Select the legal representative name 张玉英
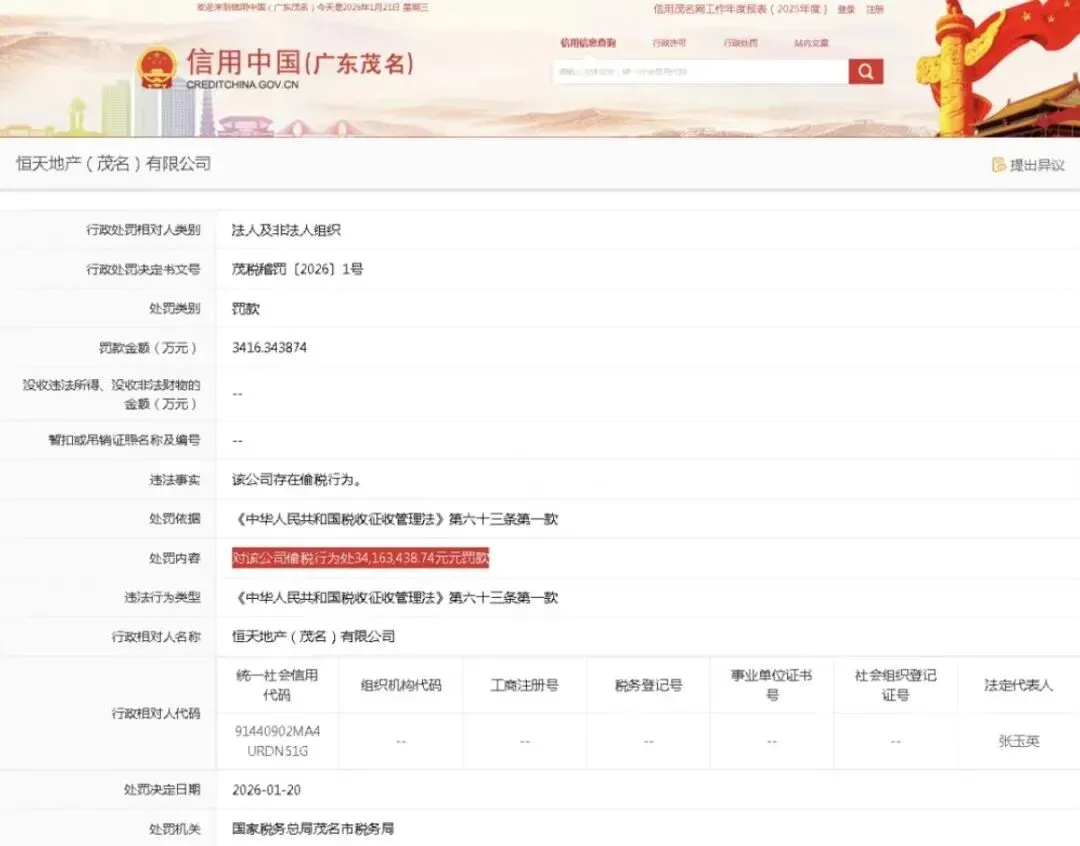 [x=1019, y=741]
